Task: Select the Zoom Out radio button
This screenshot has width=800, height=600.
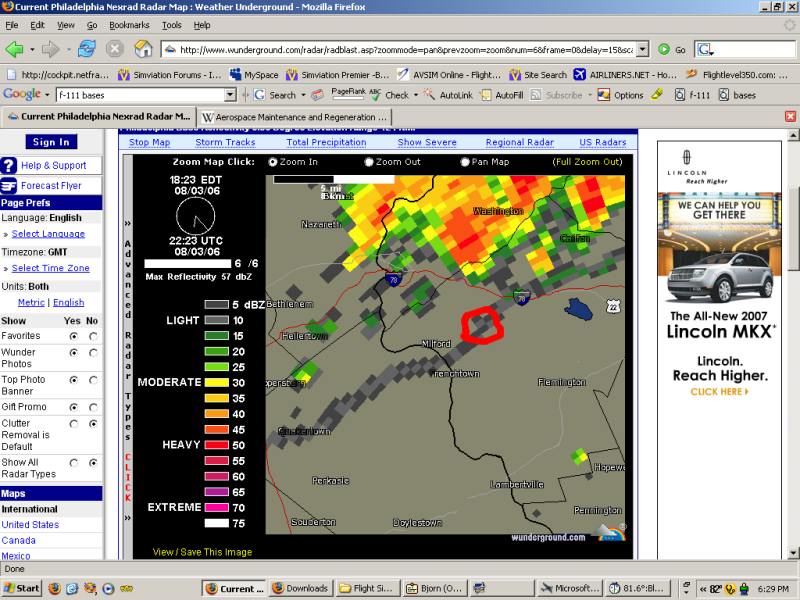Action: (369, 162)
